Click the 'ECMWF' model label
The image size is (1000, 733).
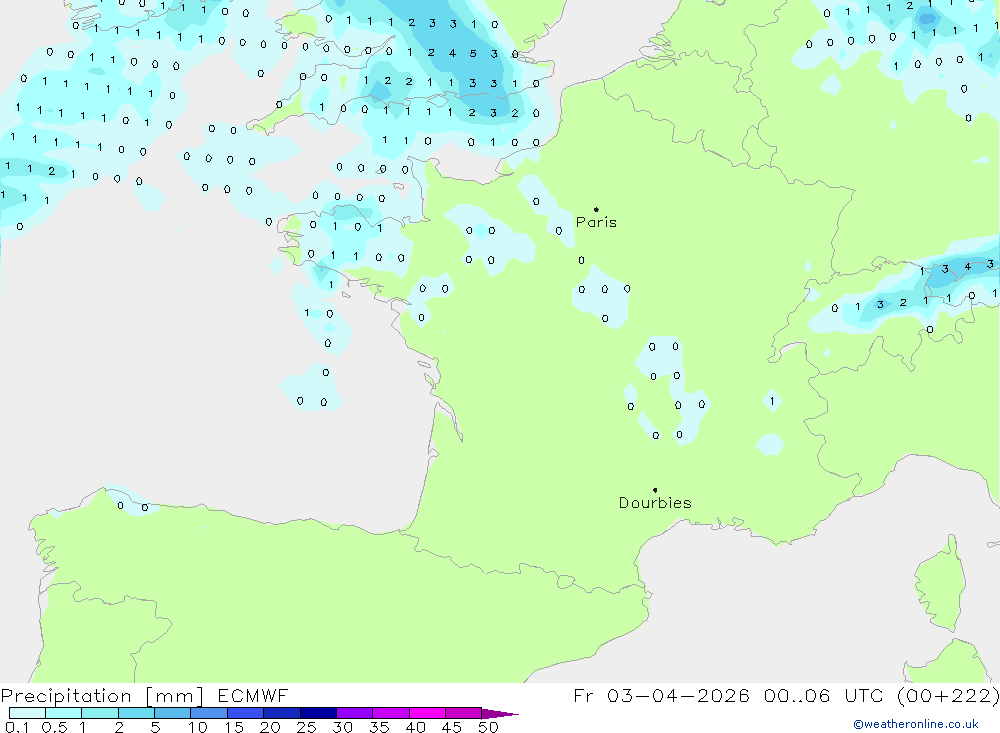[x=253, y=696]
